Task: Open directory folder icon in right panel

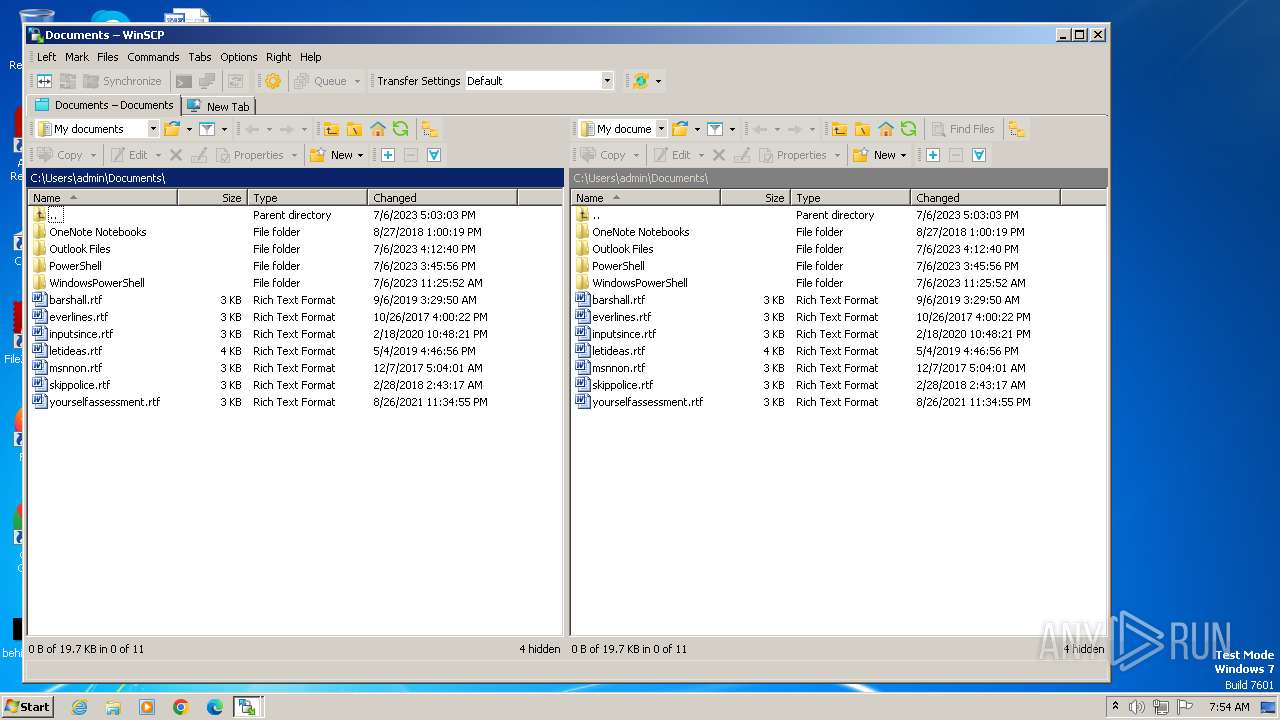Action: coord(680,129)
